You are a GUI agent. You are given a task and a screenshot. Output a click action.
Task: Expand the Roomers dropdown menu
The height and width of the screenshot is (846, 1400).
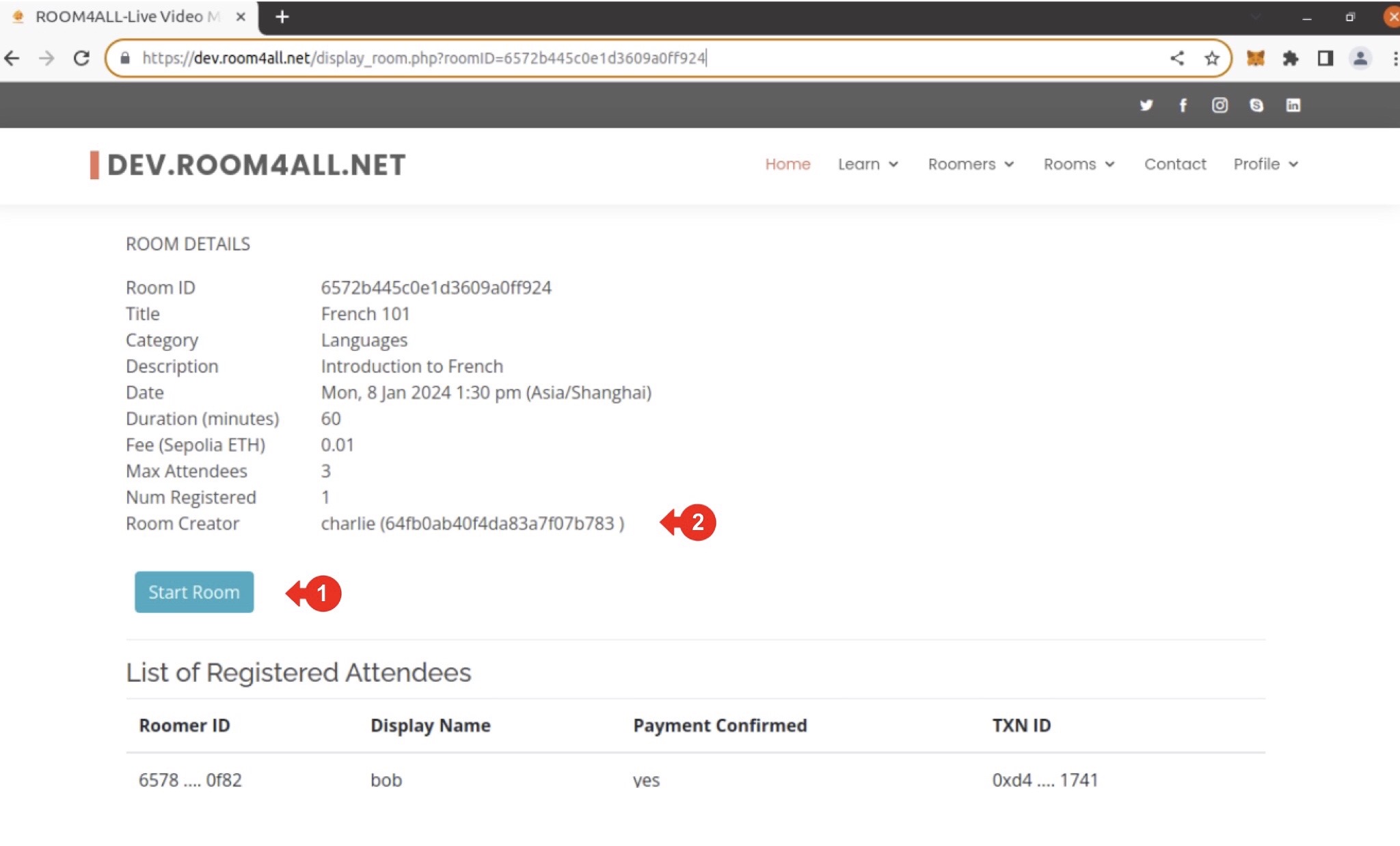click(971, 164)
